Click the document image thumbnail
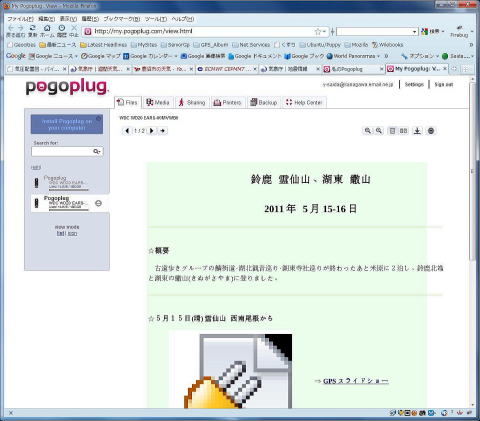 point(230,370)
